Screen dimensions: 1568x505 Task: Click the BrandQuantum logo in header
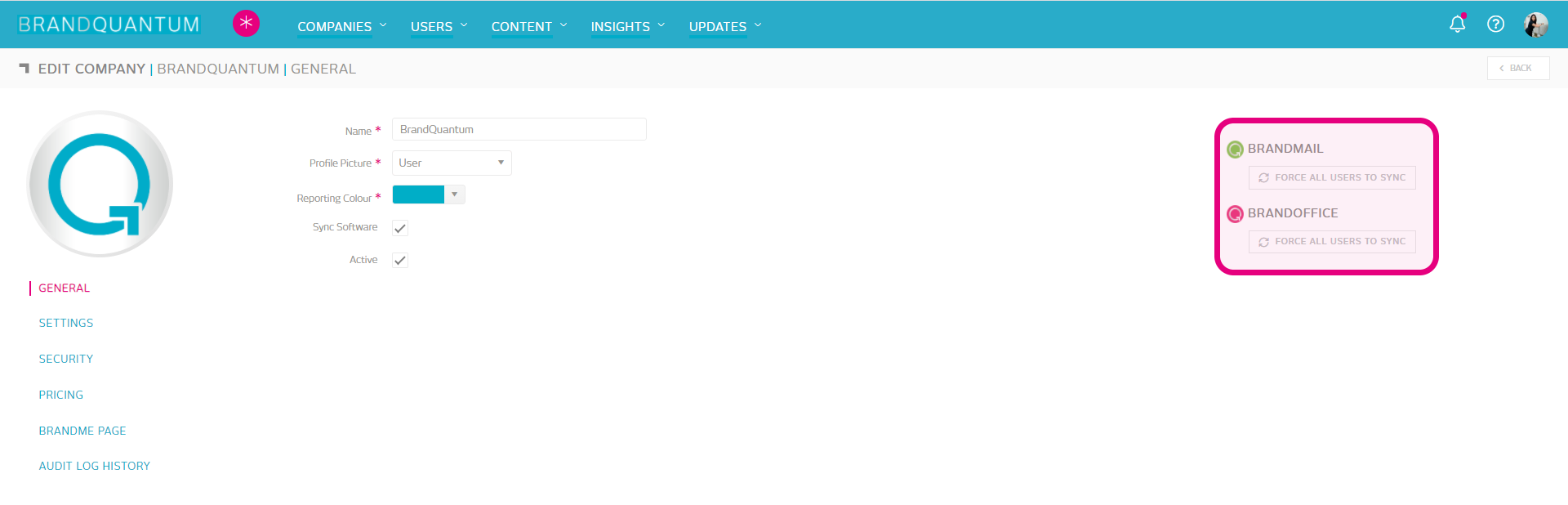click(x=109, y=25)
